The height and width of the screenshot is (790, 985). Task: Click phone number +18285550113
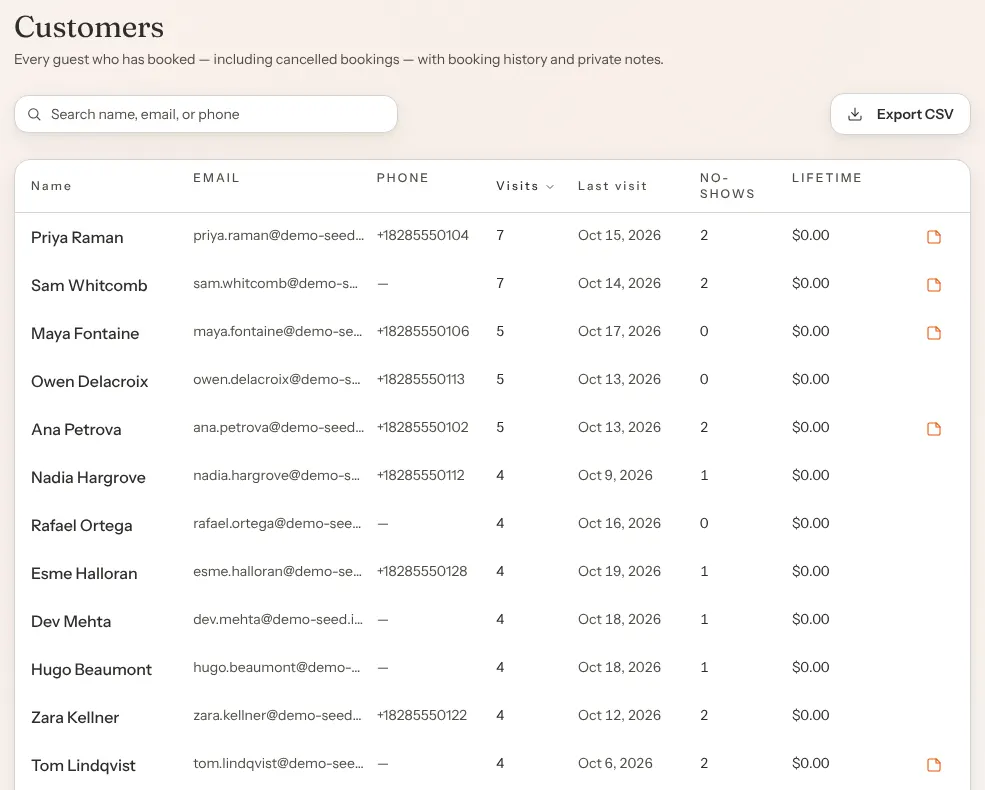(421, 379)
